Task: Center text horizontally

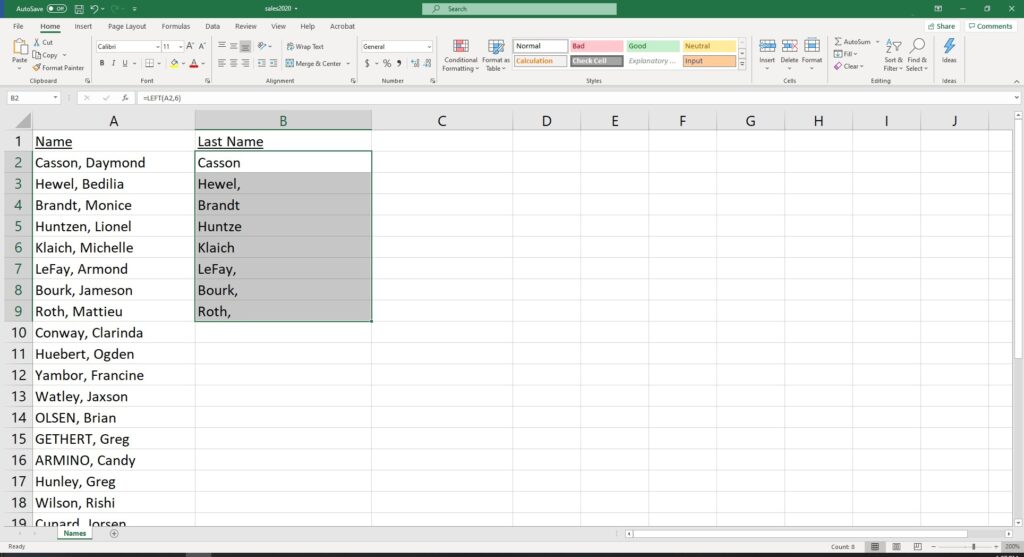Action: [233, 63]
